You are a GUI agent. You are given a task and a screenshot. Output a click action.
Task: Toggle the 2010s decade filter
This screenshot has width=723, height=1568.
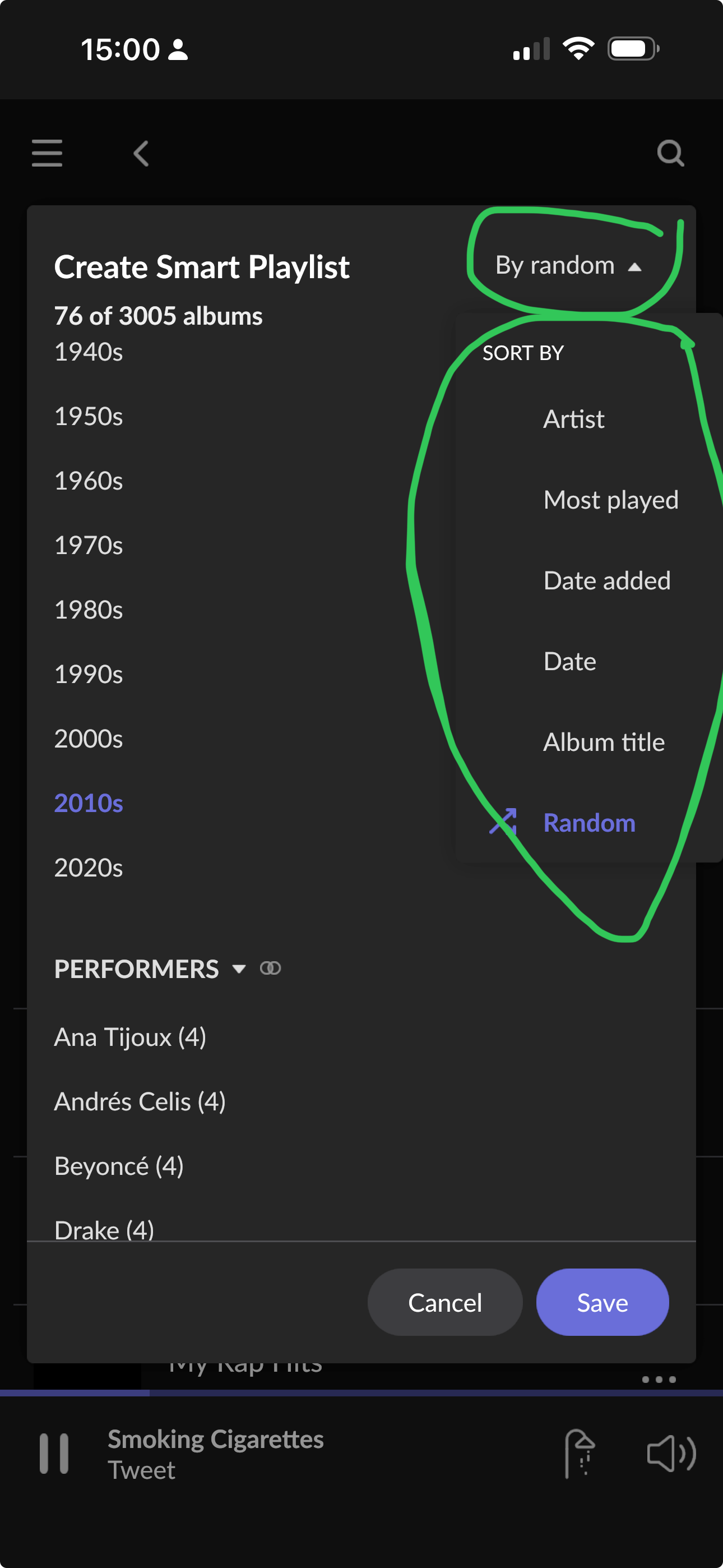coord(89,803)
